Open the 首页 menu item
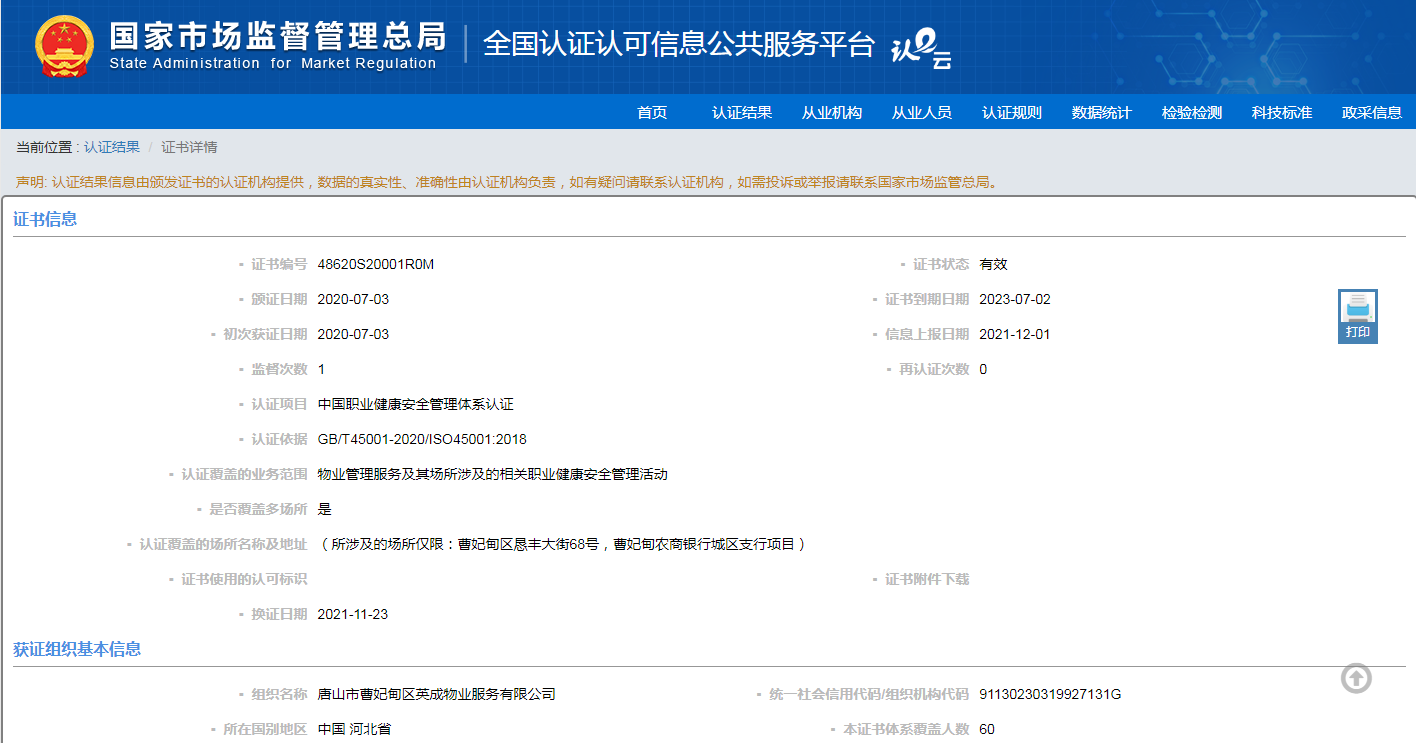 [x=652, y=112]
